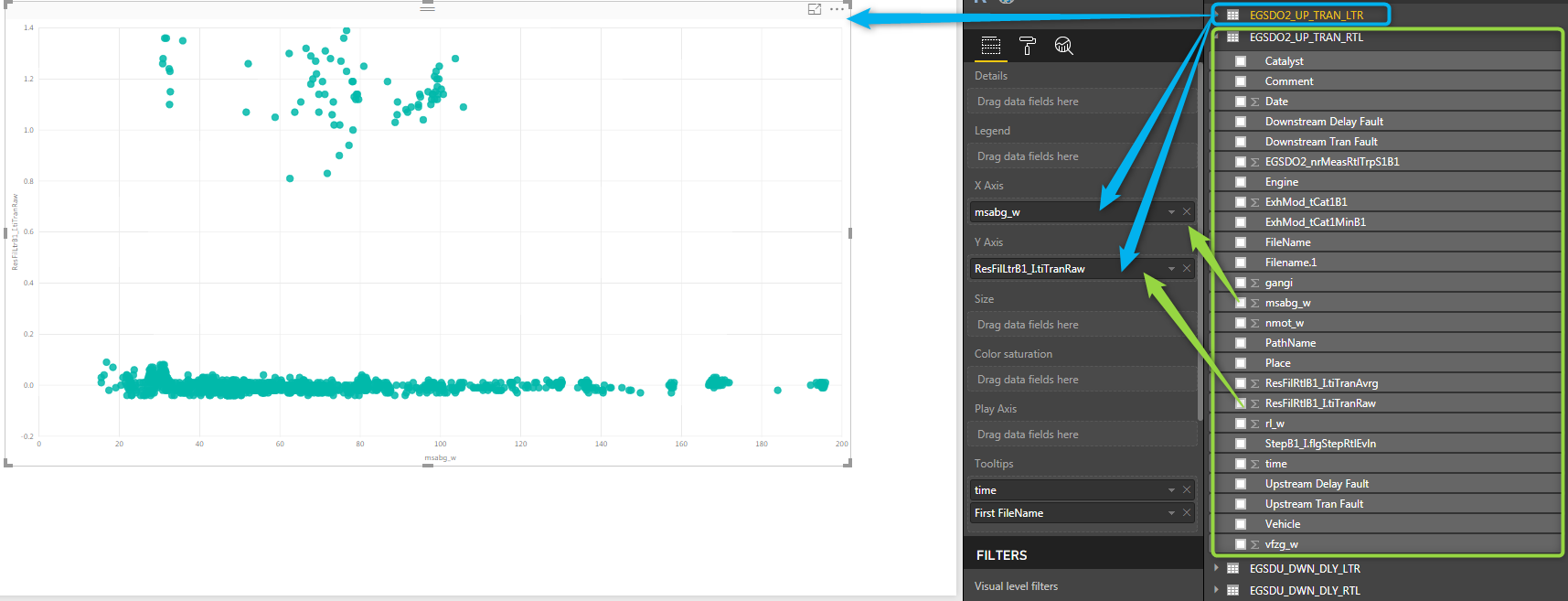1568x601 pixels.
Task: Enable the Vehicle field checkbox
Action: click(x=1241, y=524)
